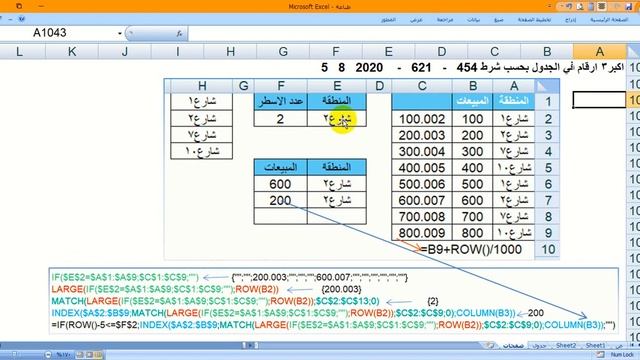This screenshot has width=640, height=360.
Task: Click the macro record icon in status bar
Action: coord(600,354)
